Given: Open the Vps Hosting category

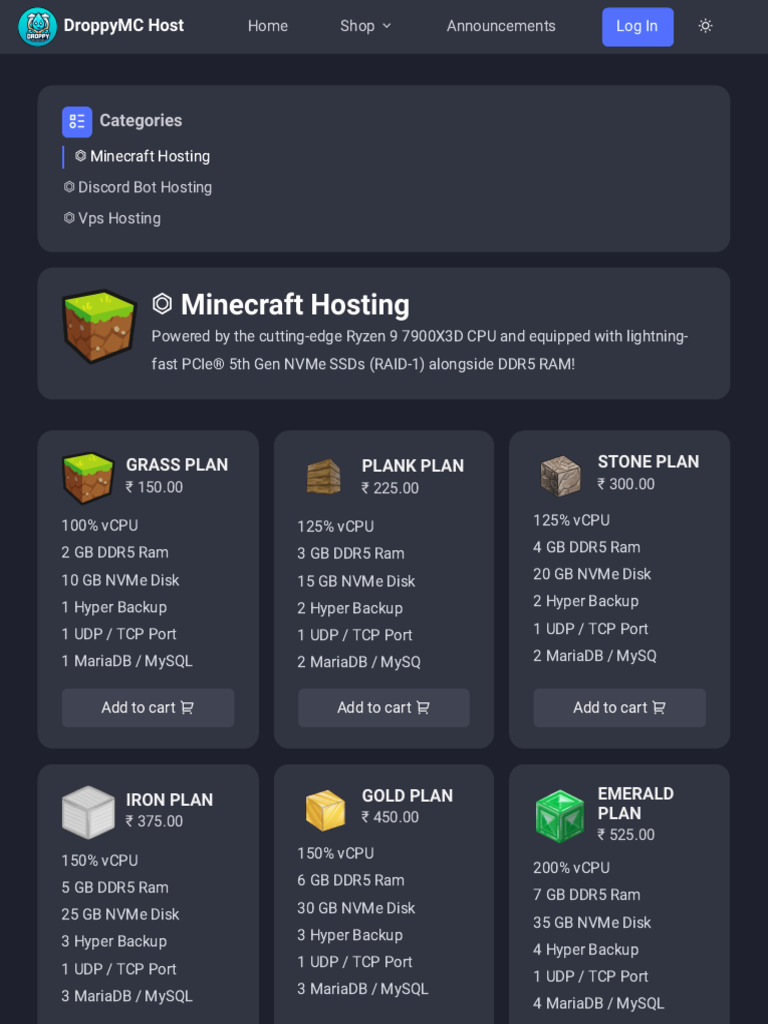Looking at the screenshot, I should coord(112,218).
